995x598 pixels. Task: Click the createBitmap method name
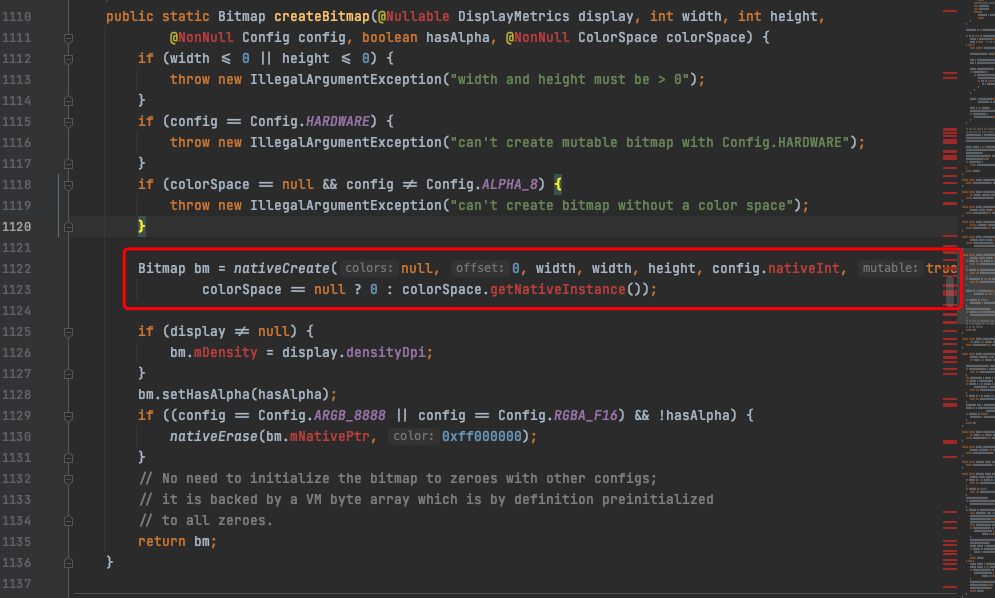322,17
